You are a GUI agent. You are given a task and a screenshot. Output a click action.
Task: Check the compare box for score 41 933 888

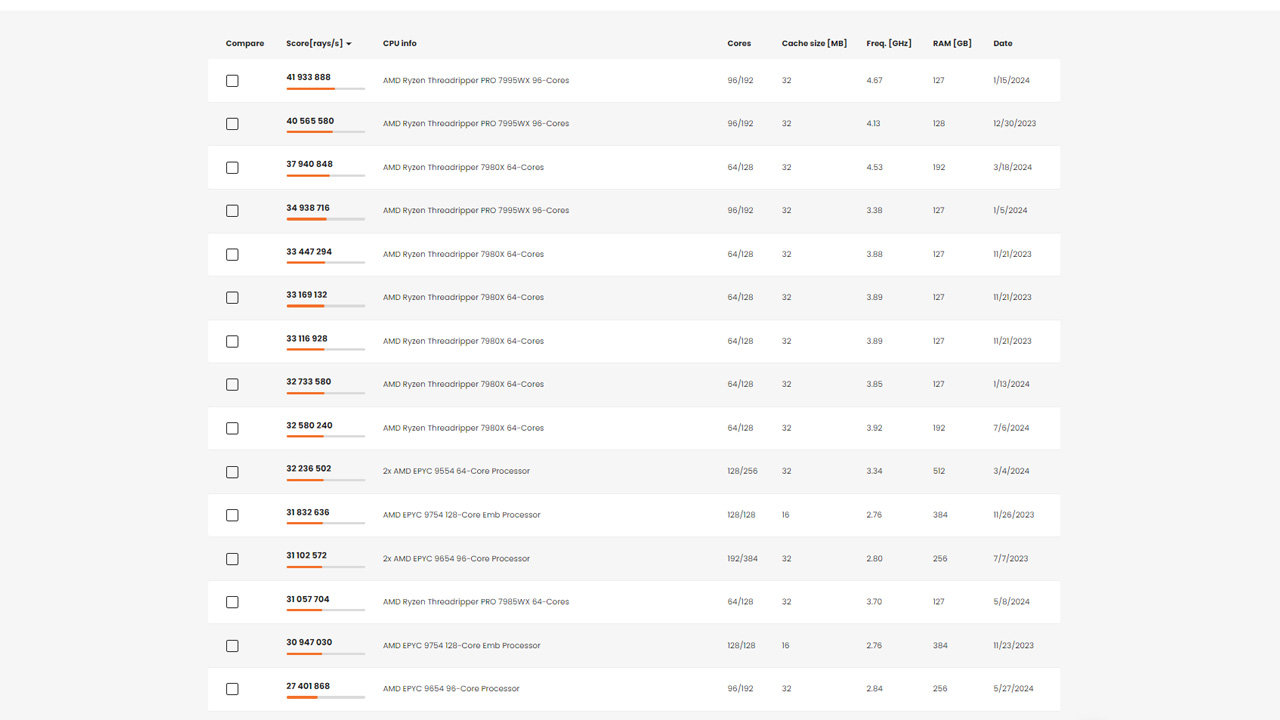click(x=232, y=81)
